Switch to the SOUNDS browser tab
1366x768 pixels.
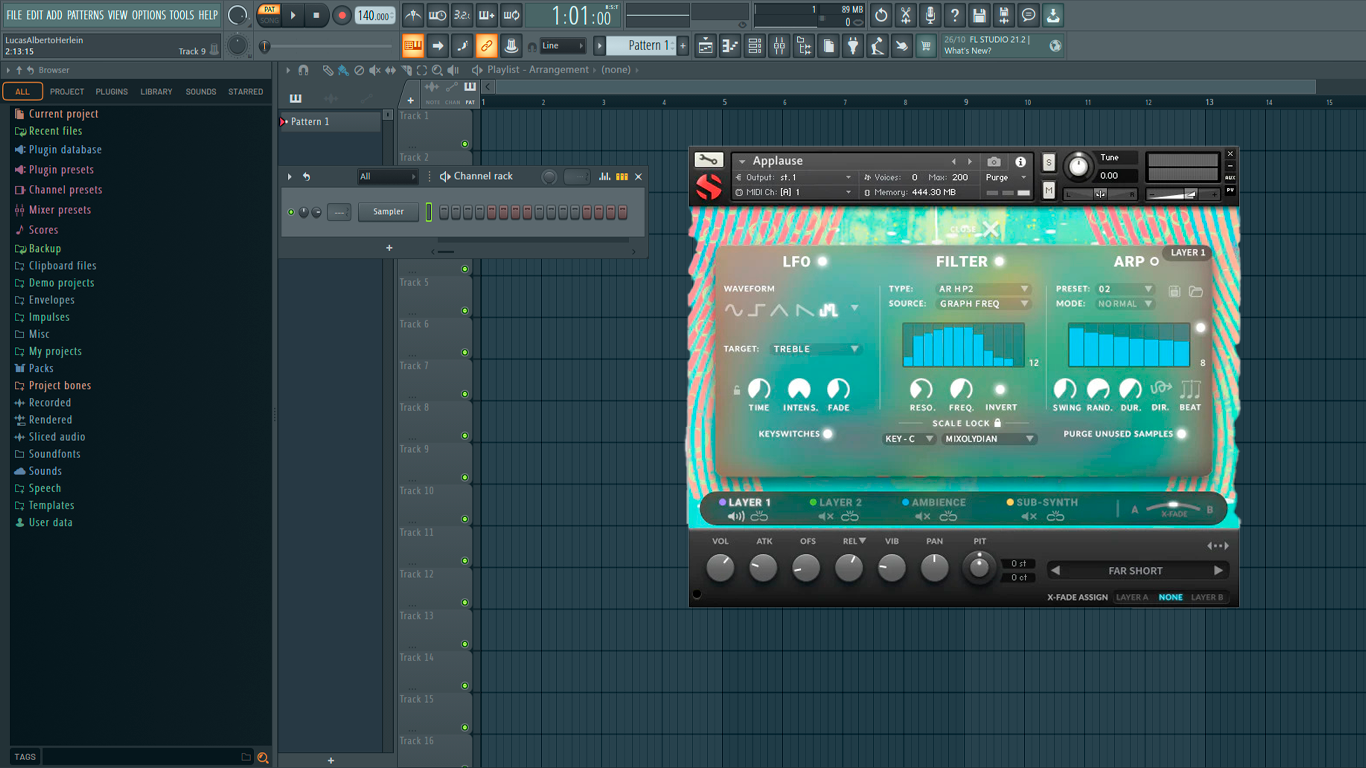[x=201, y=92]
